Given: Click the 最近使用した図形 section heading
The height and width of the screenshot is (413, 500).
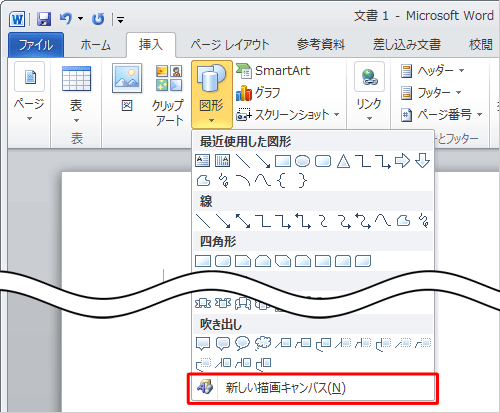Looking at the screenshot, I should (246, 142).
